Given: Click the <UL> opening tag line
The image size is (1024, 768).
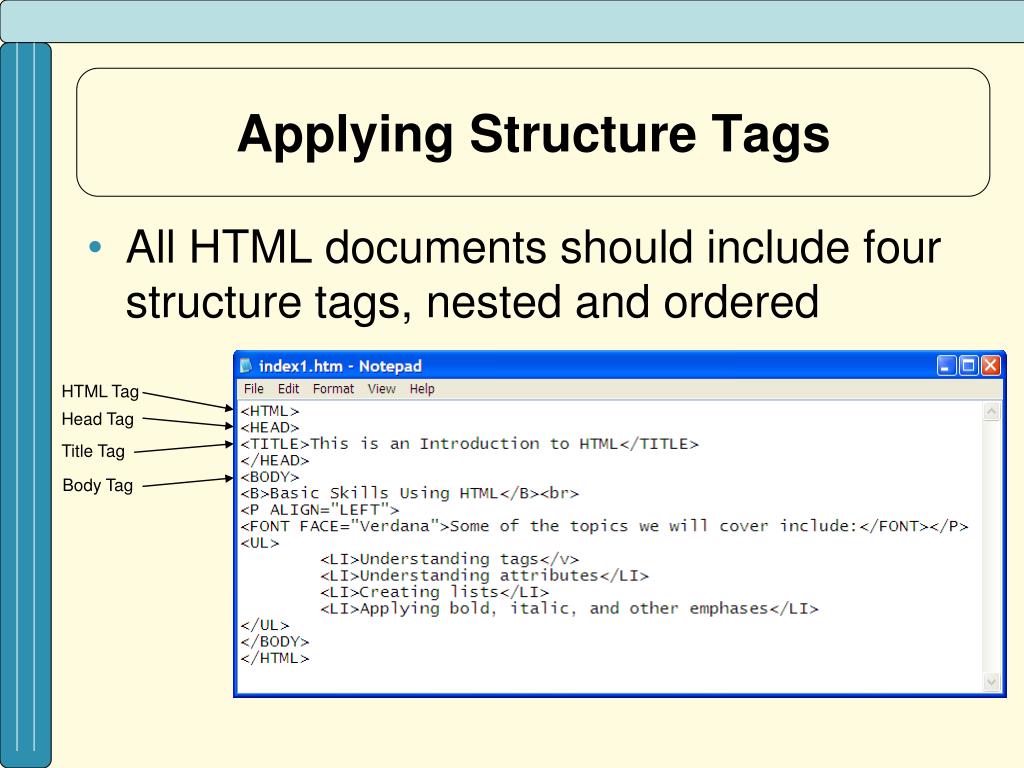Looking at the screenshot, I should (260, 543).
